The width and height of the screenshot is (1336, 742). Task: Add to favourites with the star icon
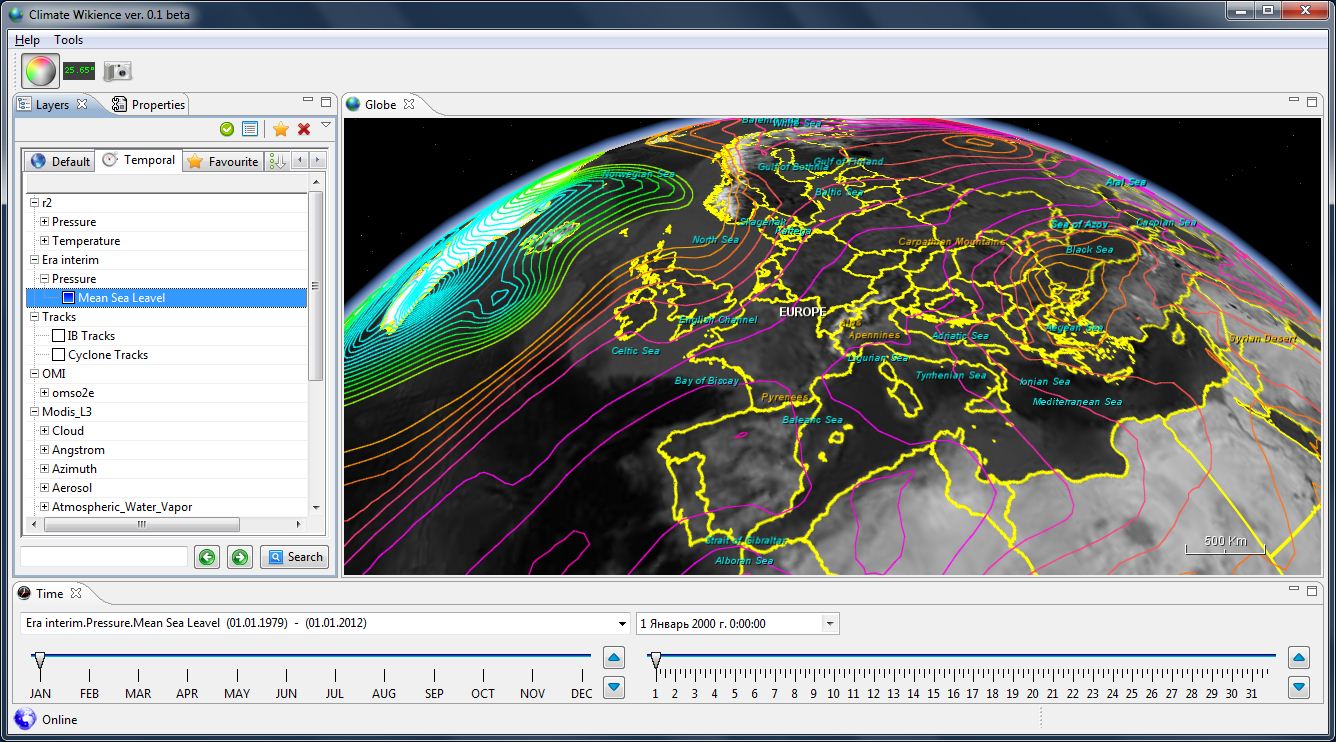(281, 129)
